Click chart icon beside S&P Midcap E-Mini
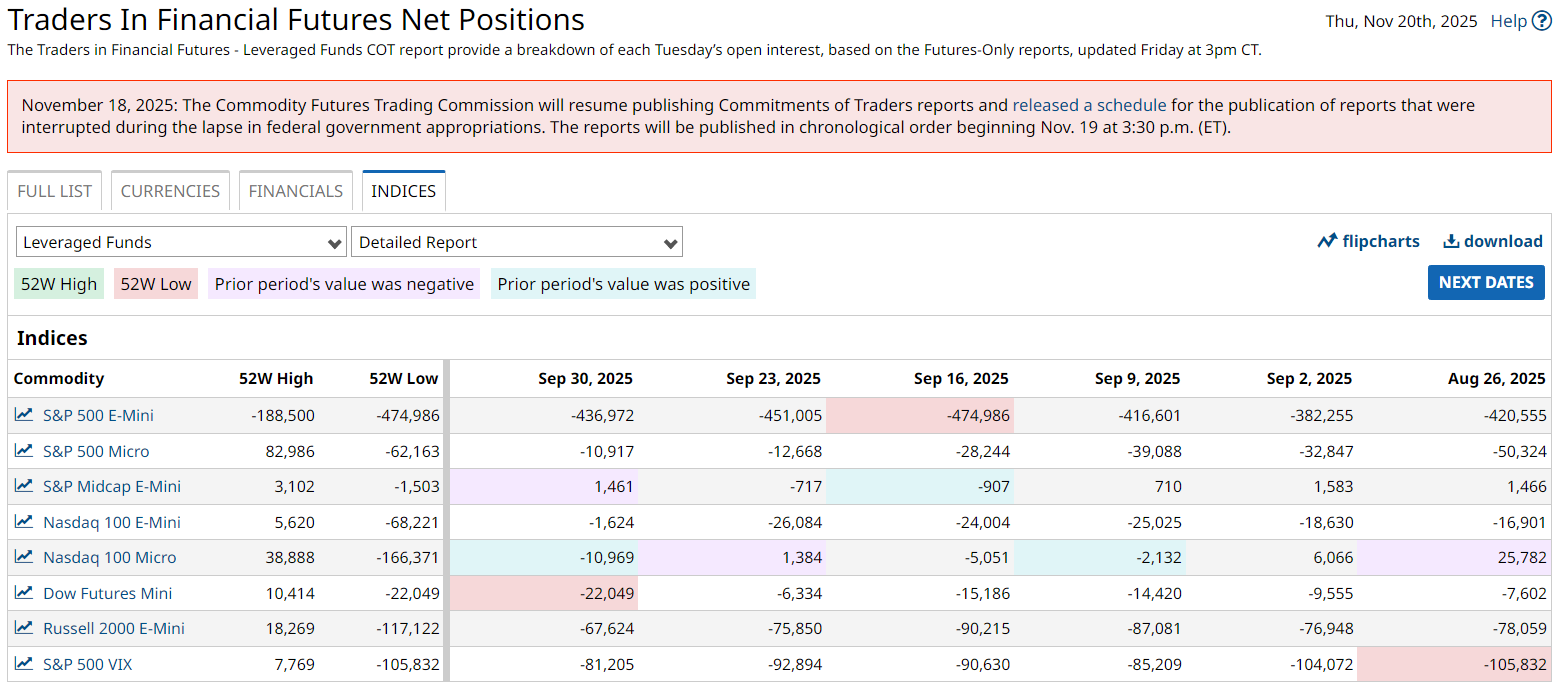 pyautogui.click(x=23, y=486)
